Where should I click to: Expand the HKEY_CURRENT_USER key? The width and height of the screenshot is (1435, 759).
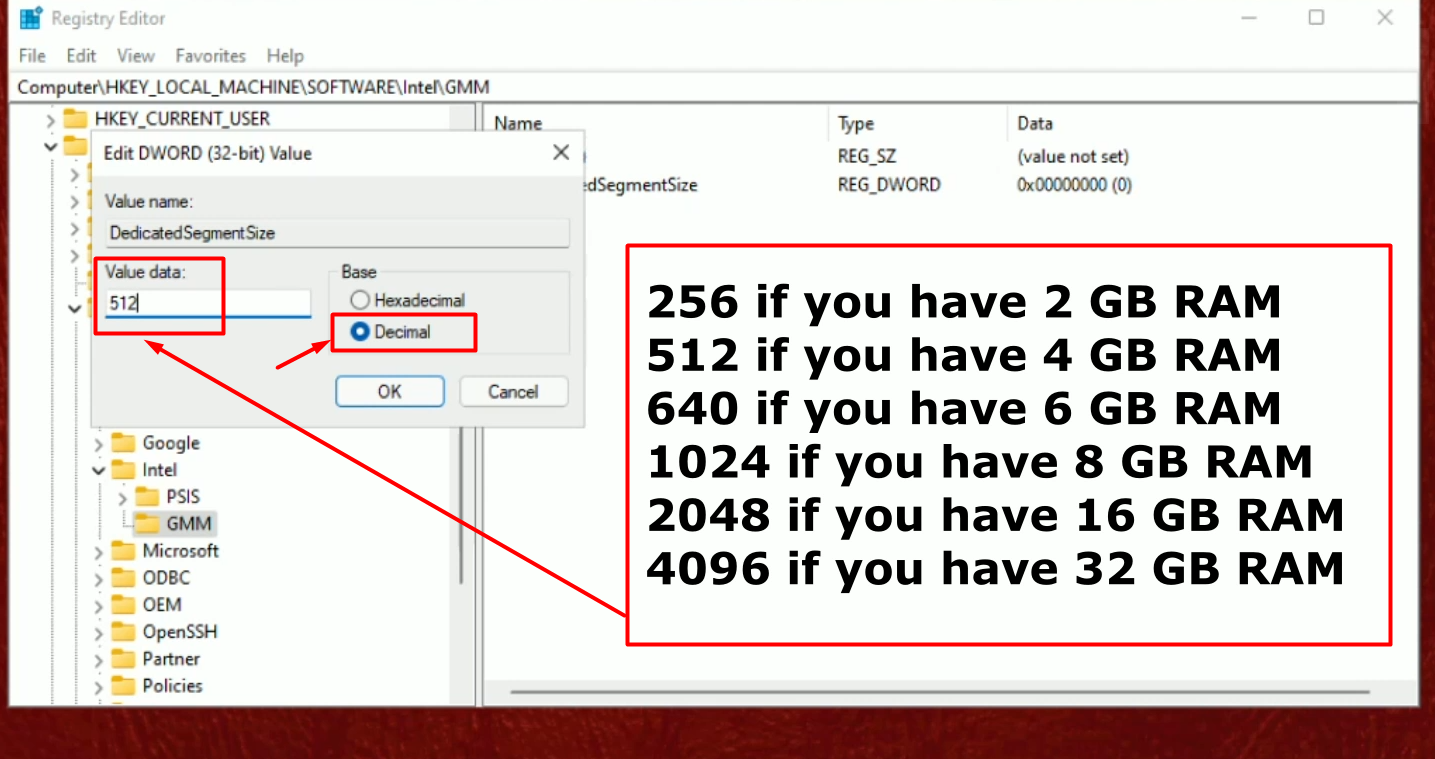[51, 120]
